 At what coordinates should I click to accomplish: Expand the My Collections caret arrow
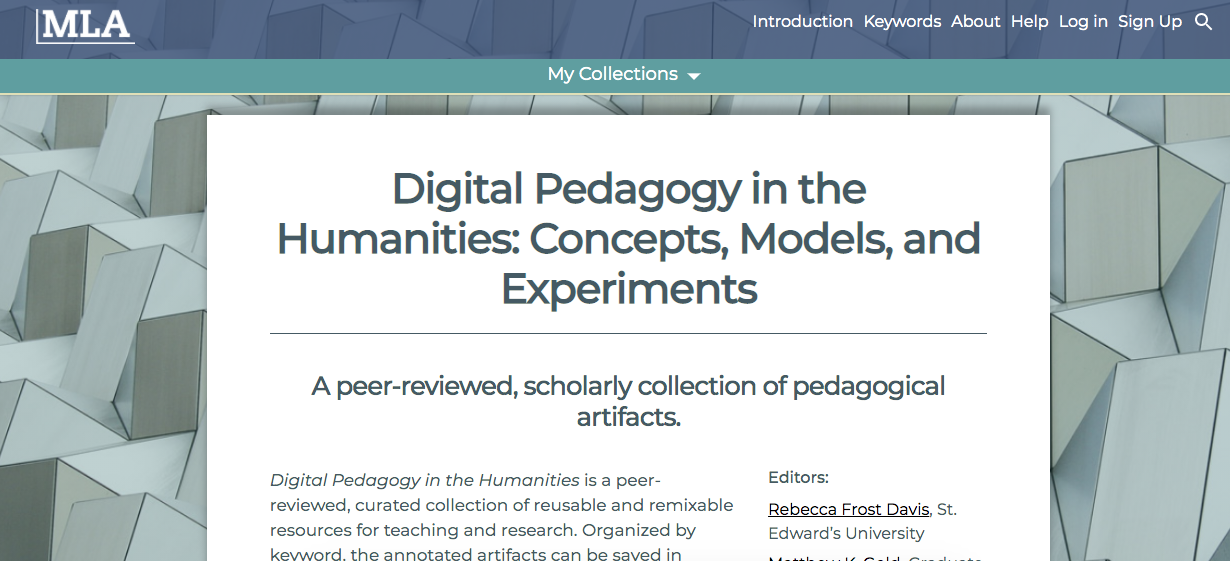tap(694, 76)
